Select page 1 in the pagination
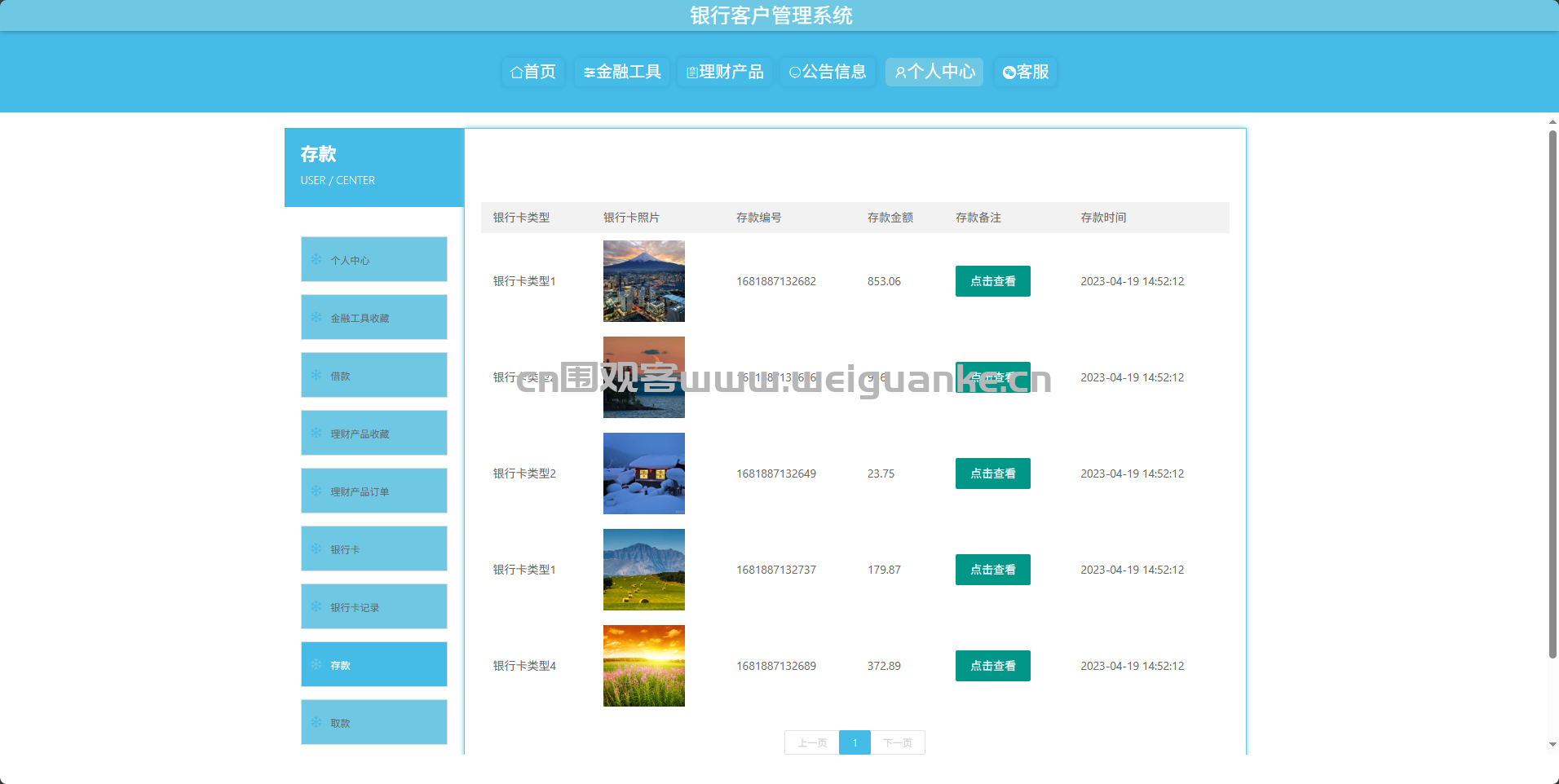The width and height of the screenshot is (1559, 784). click(x=855, y=742)
